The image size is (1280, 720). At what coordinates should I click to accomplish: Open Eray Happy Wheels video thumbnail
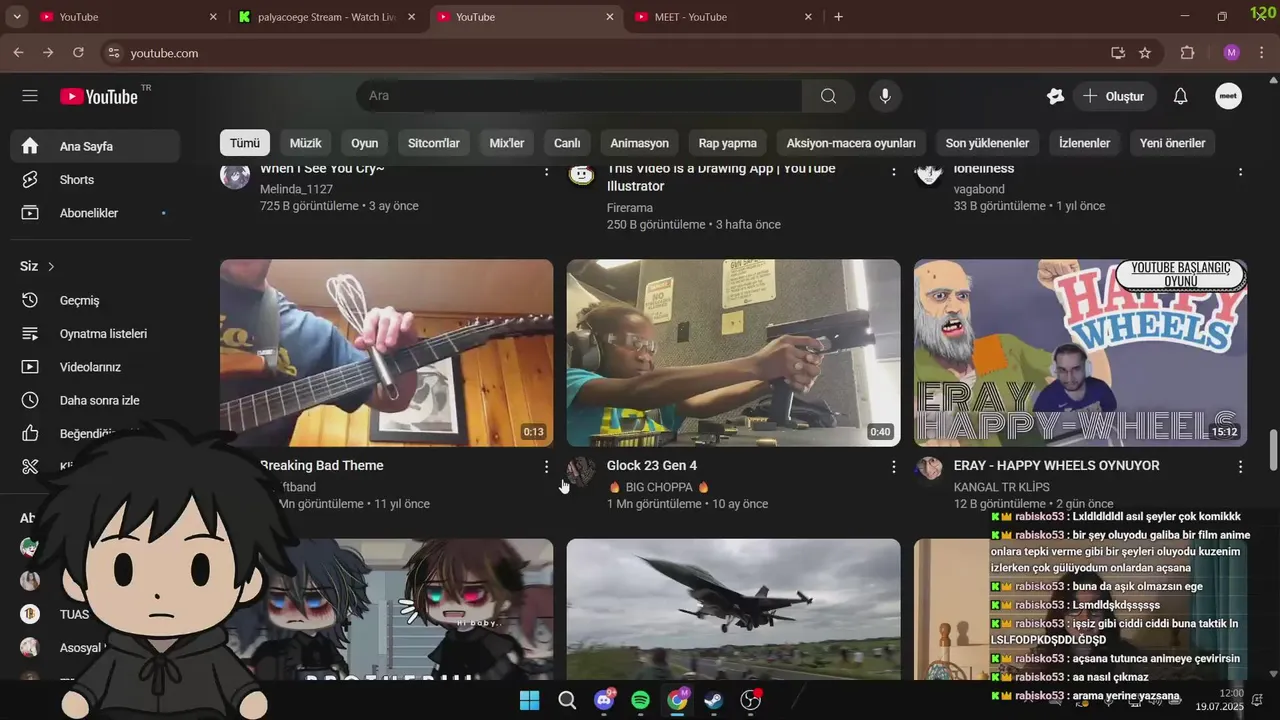[x=1080, y=353]
